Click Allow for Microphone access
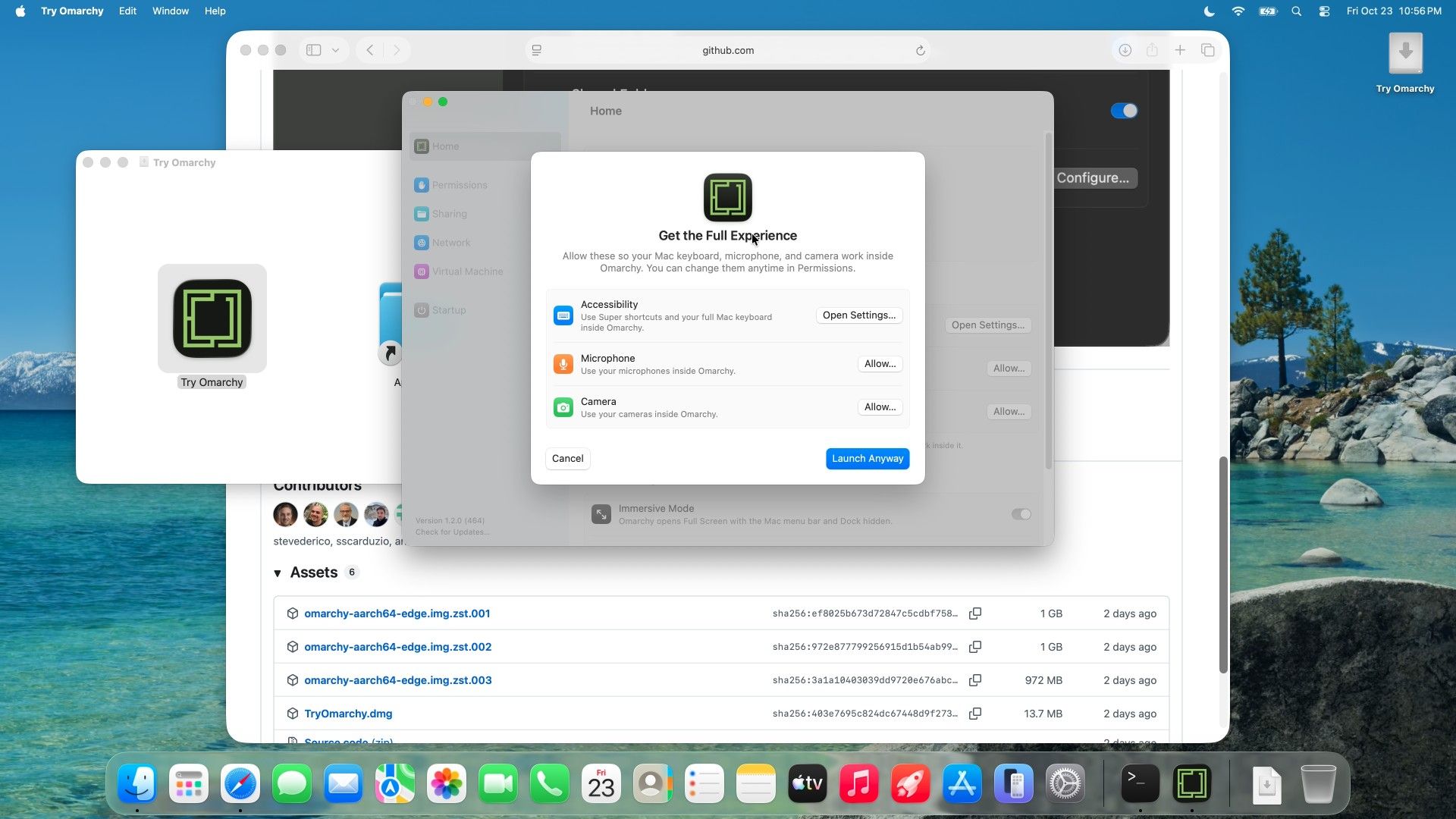This screenshot has width=1456, height=819. pos(880,364)
